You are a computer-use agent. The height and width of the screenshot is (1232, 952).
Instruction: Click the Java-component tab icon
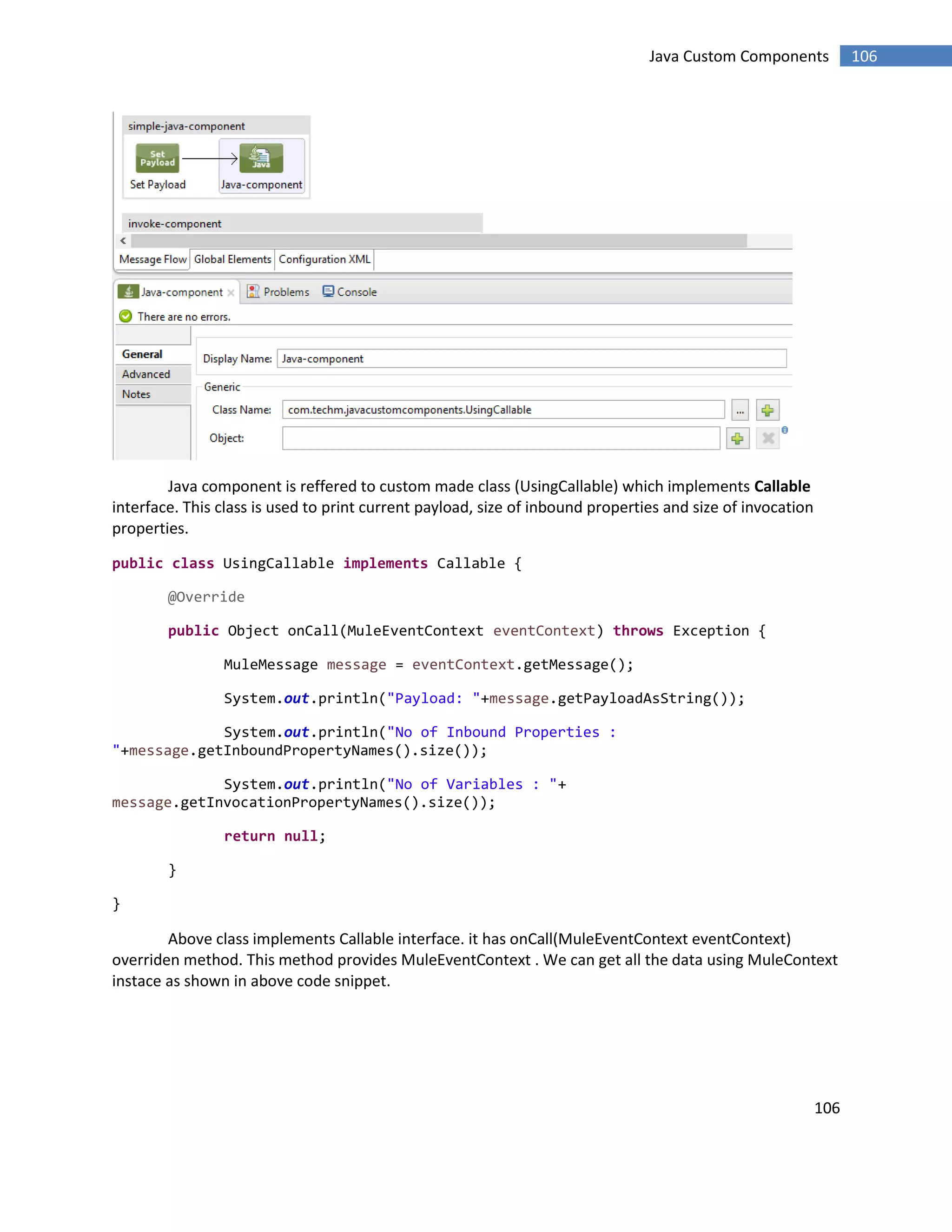click(x=128, y=291)
